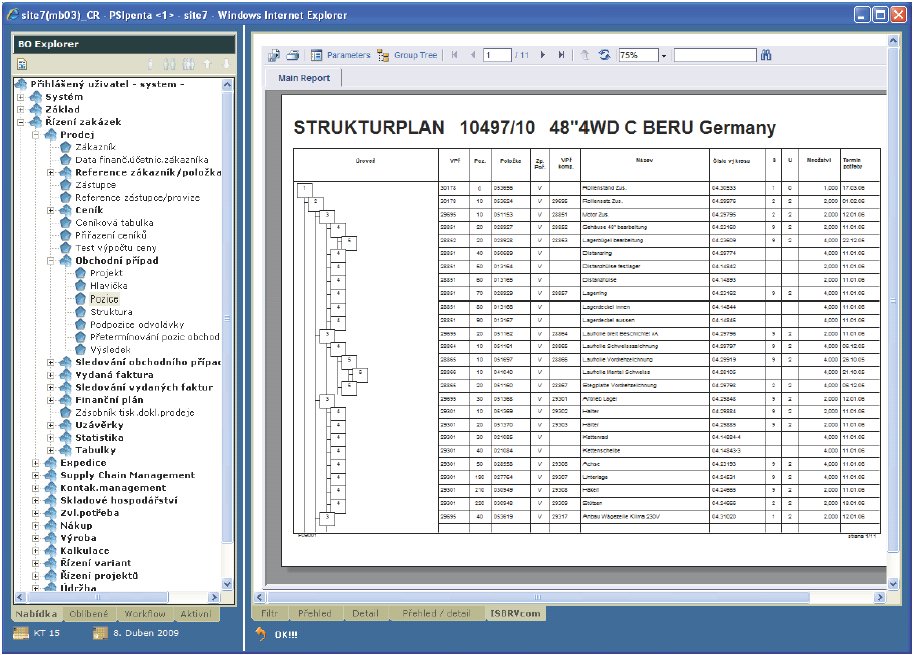Open Test výpočtu ceny item
This screenshot has width=913, height=655.
pyautogui.click(x=116, y=248)
